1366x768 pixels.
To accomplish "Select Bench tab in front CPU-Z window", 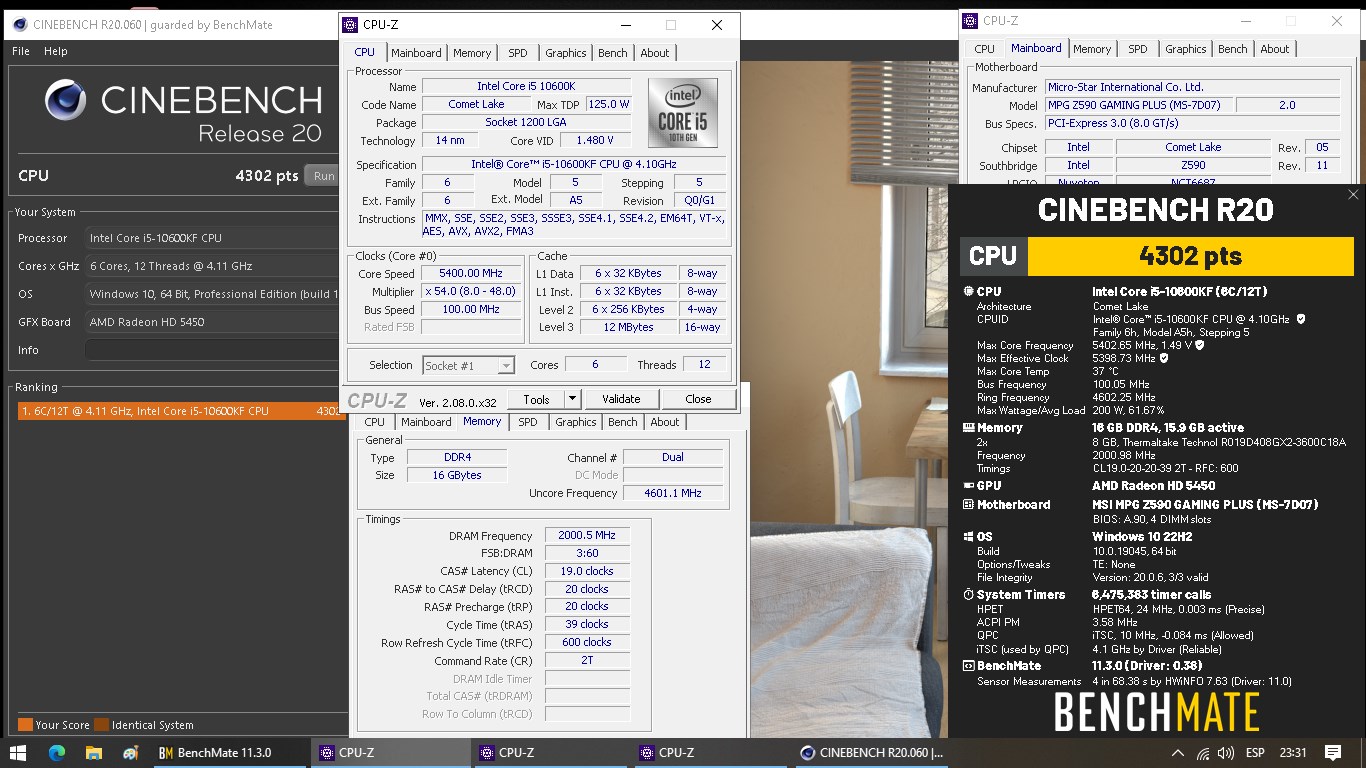I will point(613,53).
